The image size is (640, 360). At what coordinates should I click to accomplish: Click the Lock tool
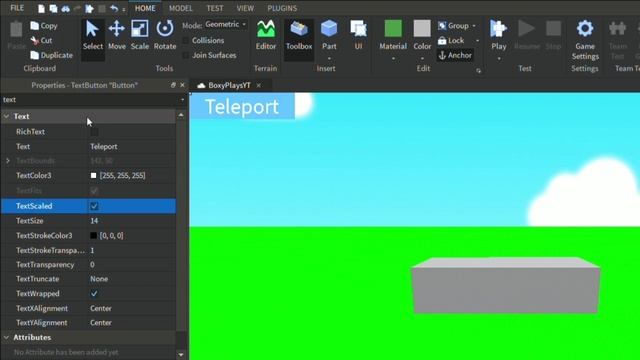451,40
